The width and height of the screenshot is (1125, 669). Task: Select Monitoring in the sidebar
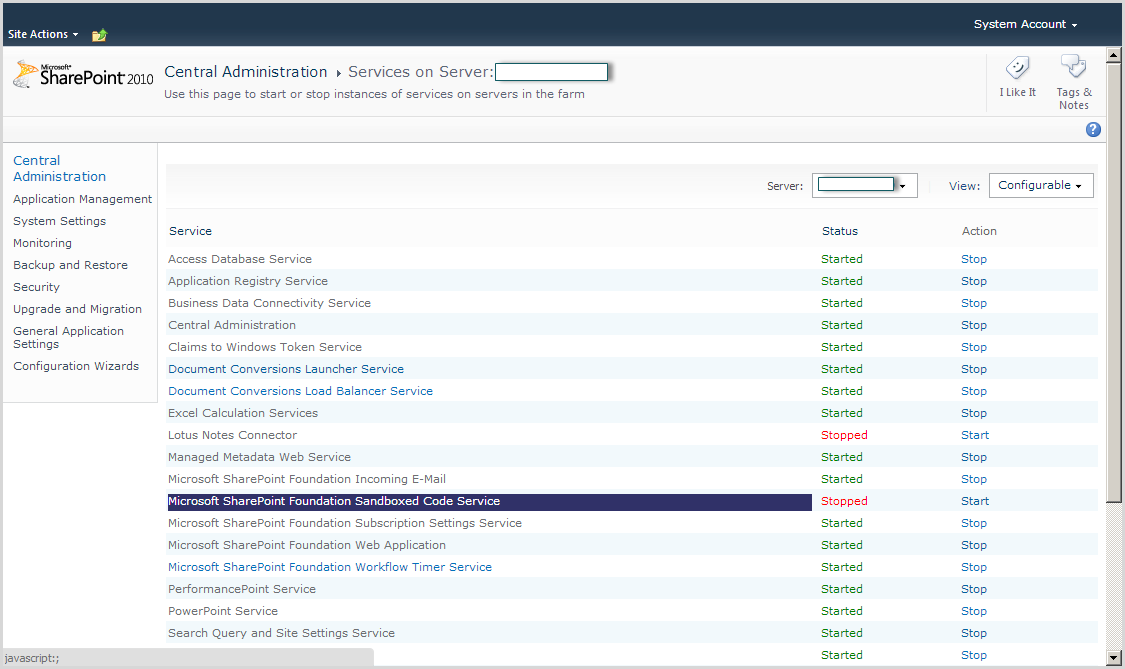(42, 243)
